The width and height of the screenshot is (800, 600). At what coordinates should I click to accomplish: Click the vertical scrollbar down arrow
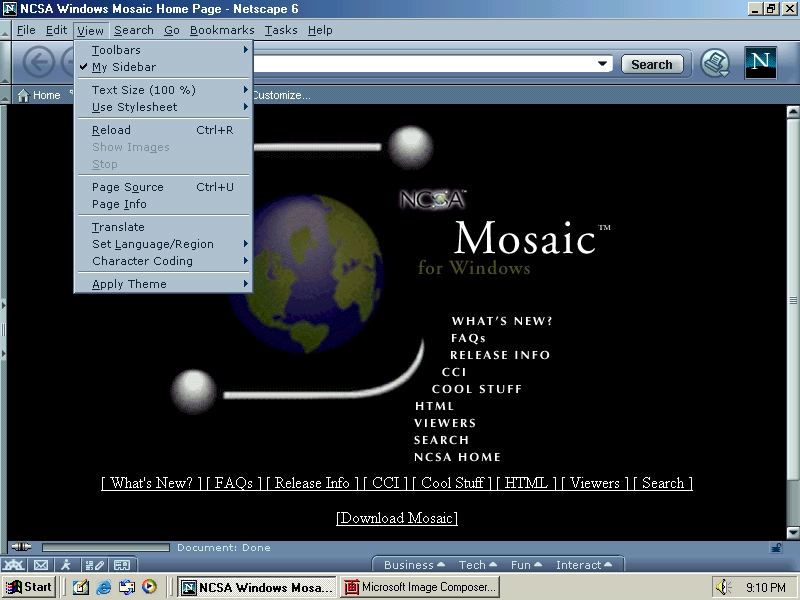(x=793, y=532)
